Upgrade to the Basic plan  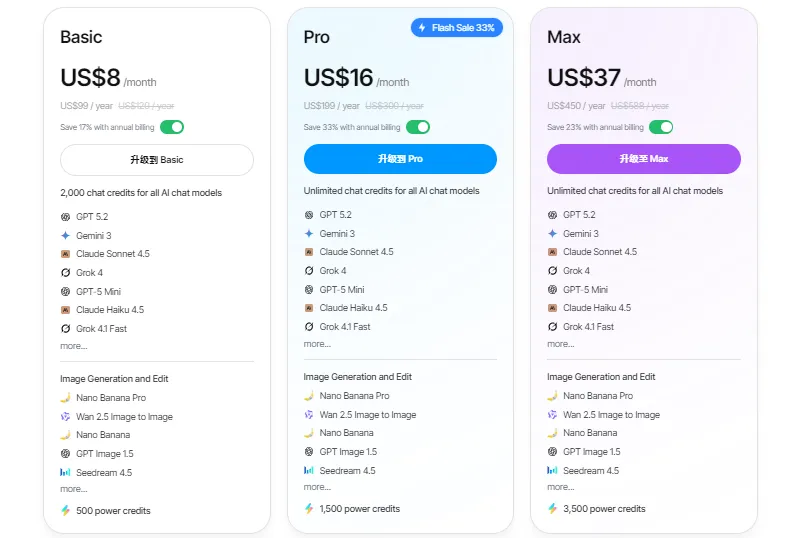coord(157,160)
